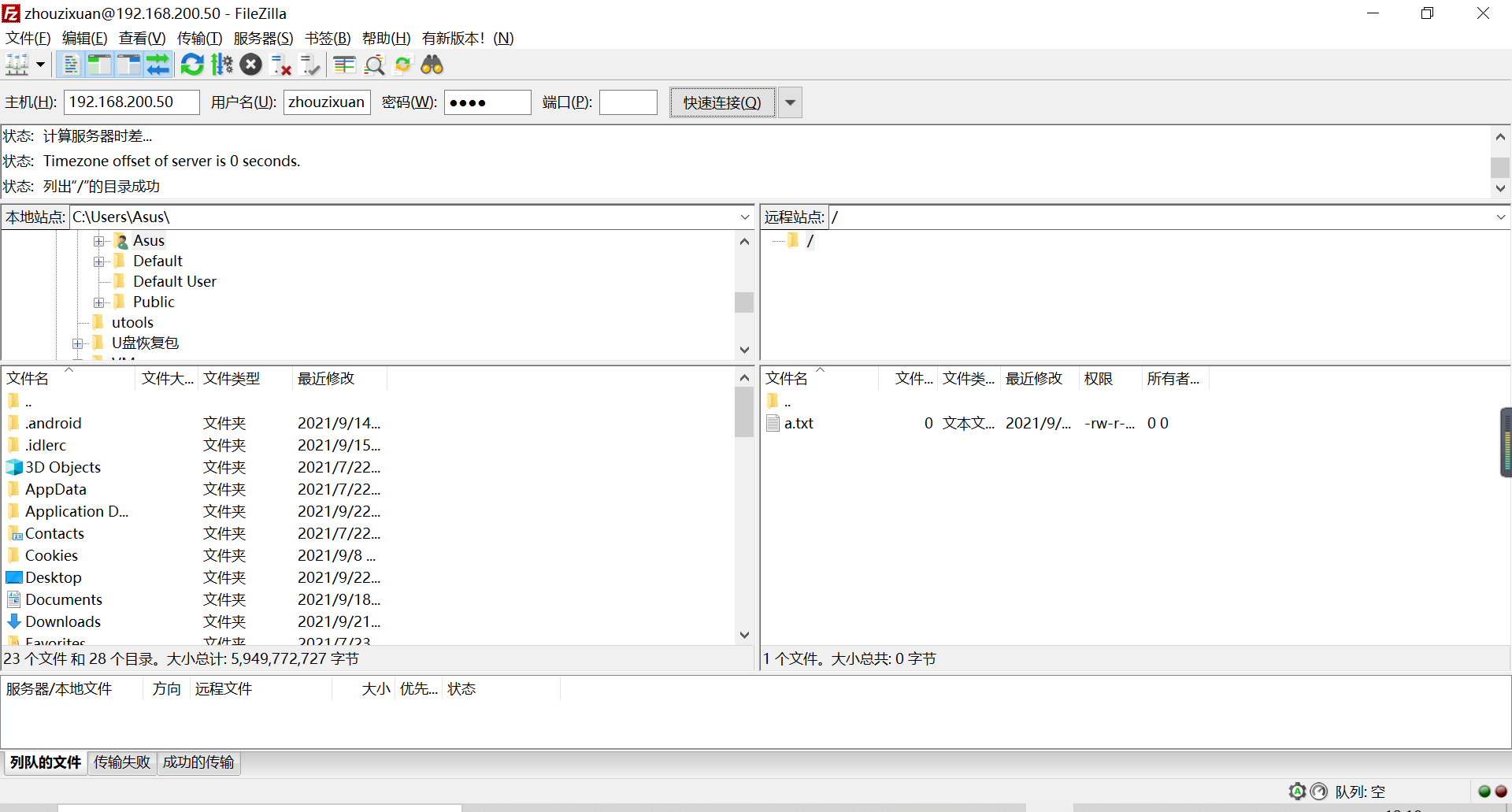Click the gear status icon in status bar

[x=1297, y=792]
